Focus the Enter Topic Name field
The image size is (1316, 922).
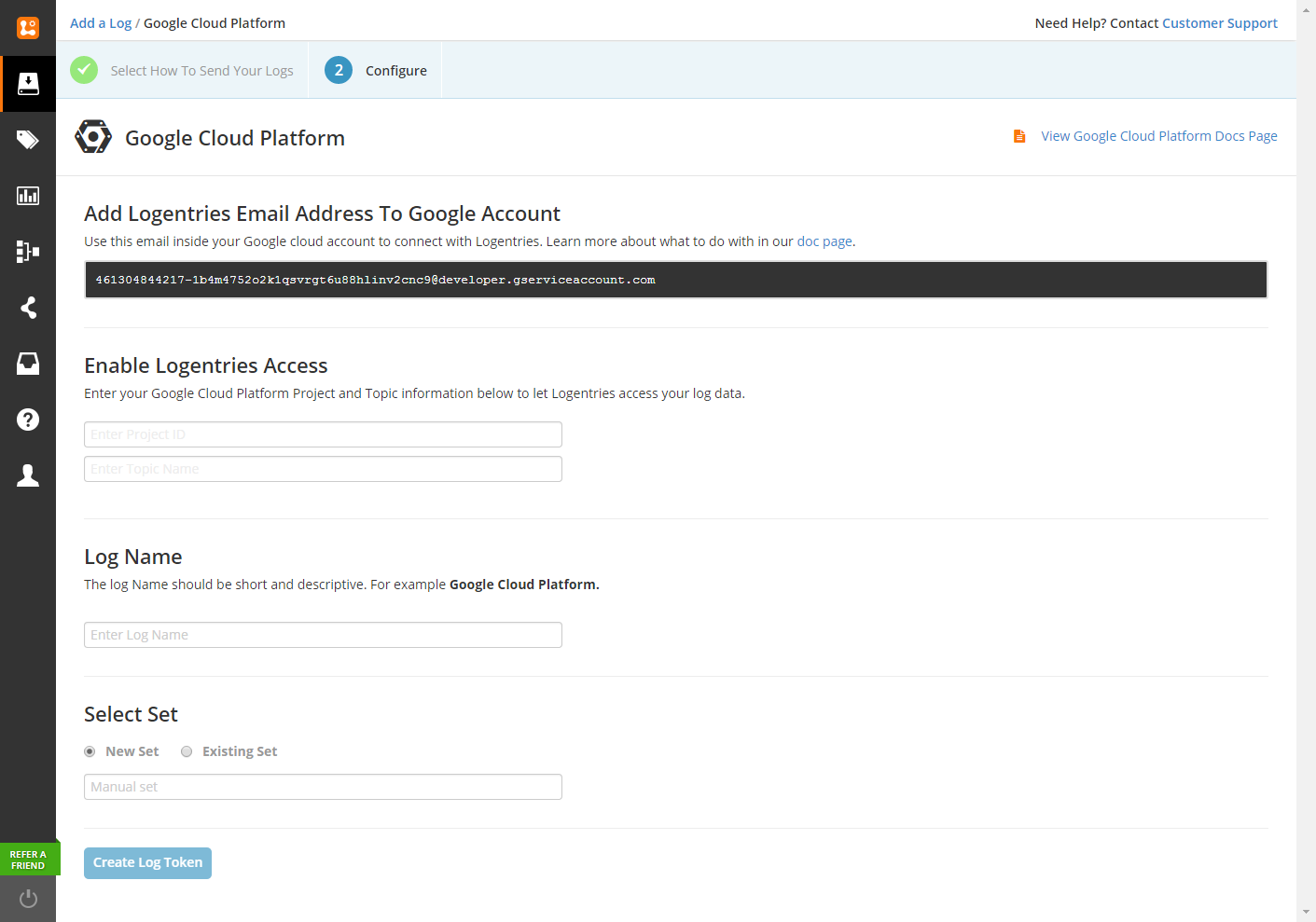(x=323, y=469)
